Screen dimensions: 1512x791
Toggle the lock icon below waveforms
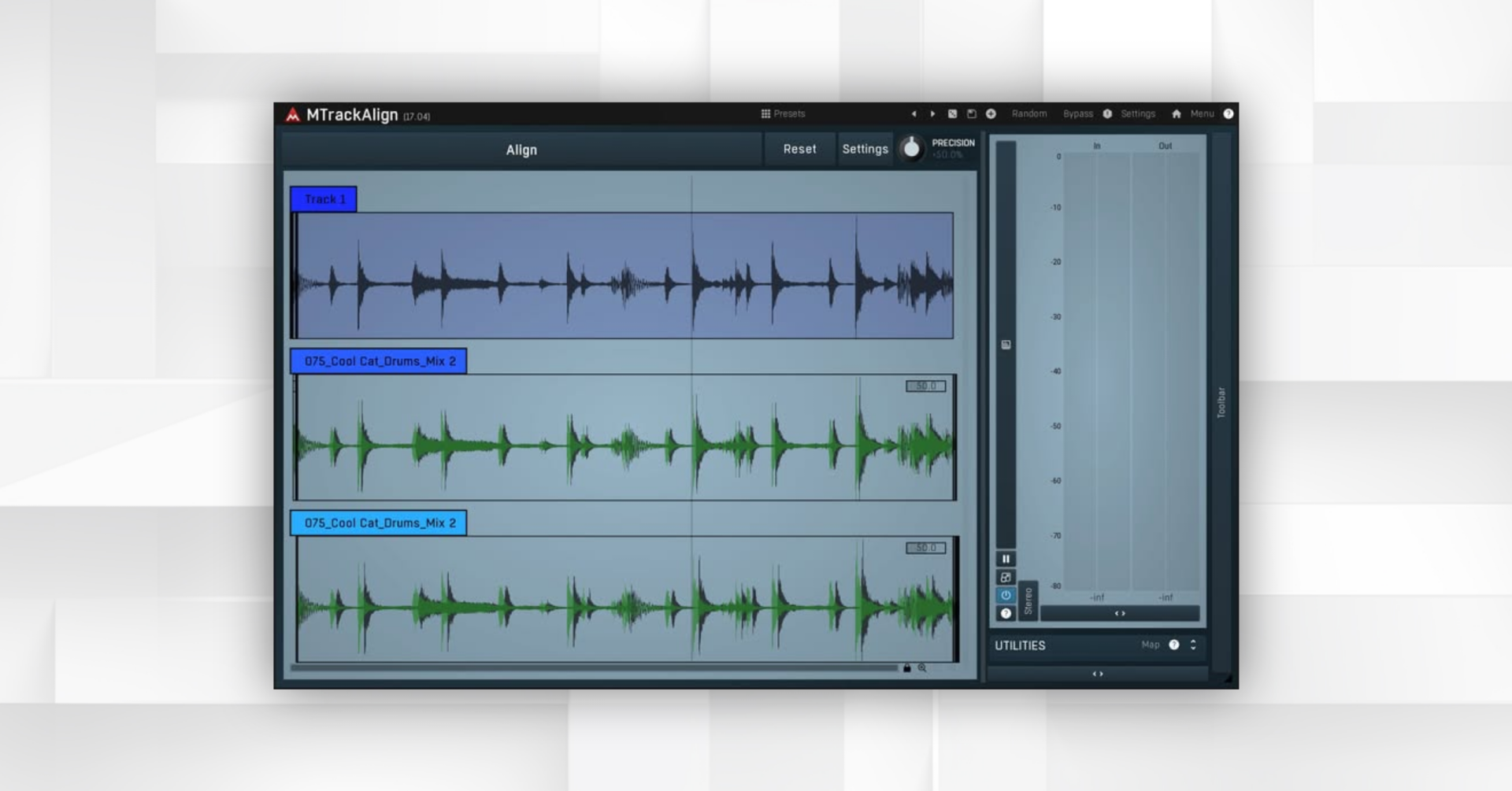pos(906,668)
